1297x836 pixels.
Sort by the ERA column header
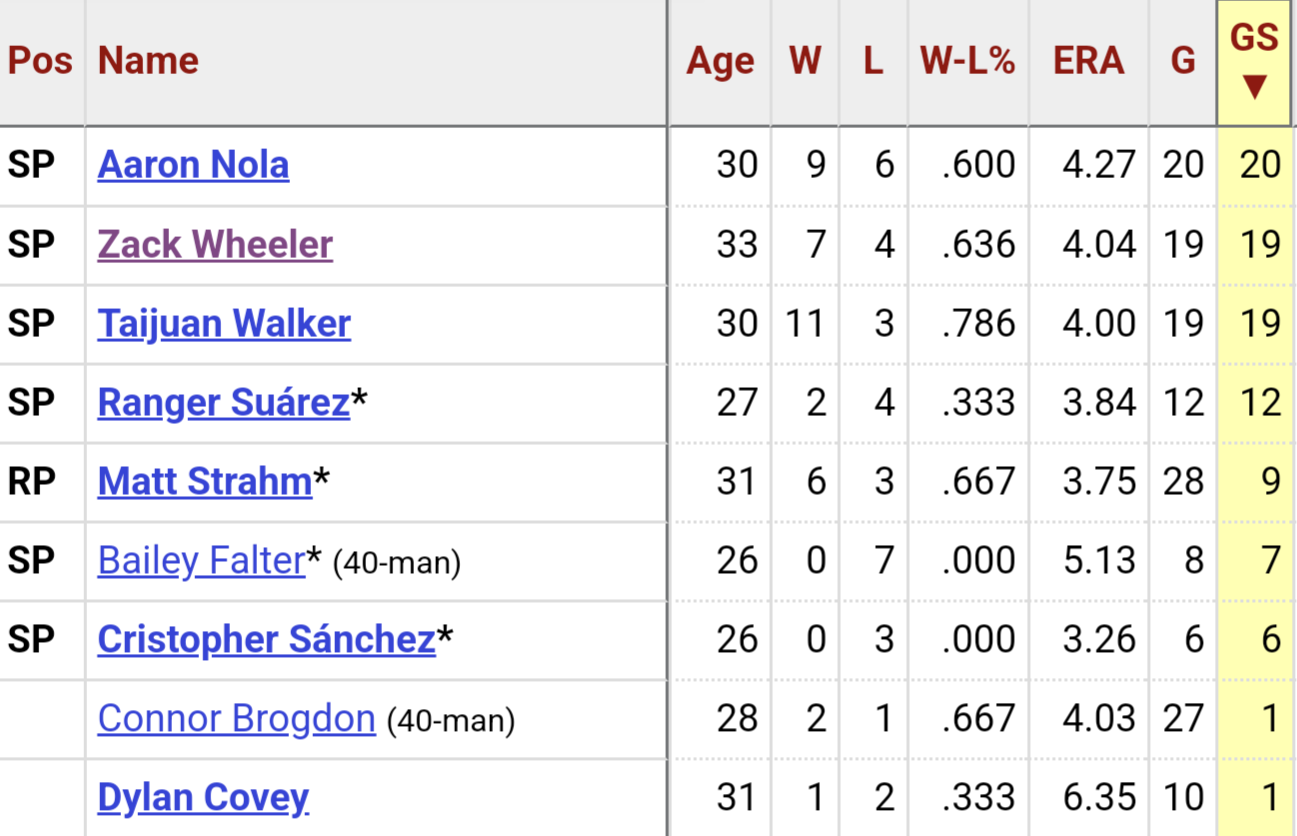[1088, 62]
